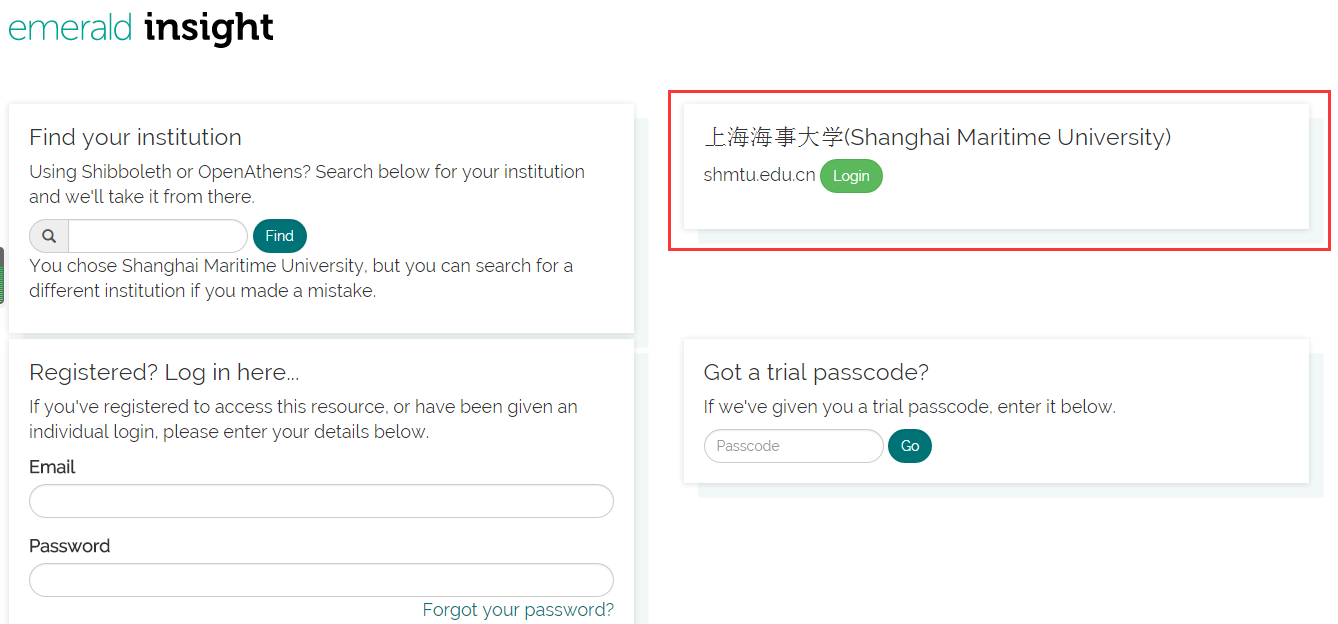
Task: Focus the trial Passcode field
Action: (794, 446)
